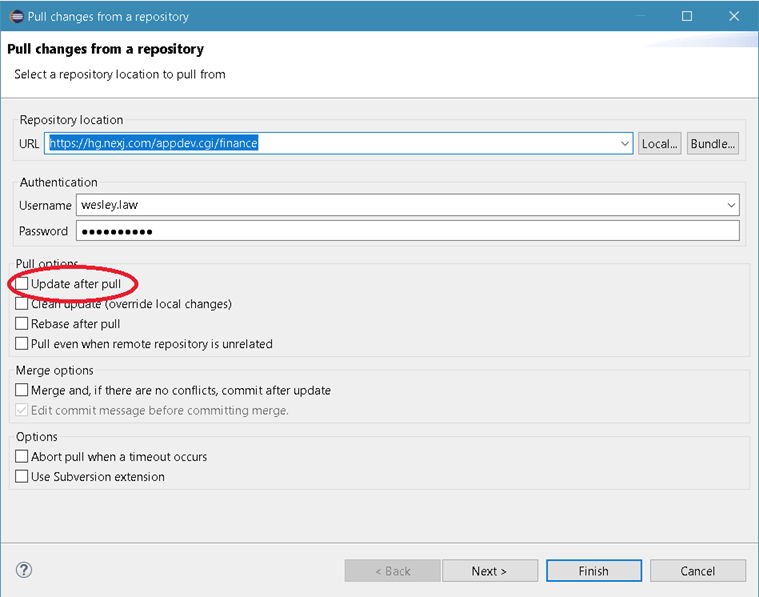Enable Abort pull when a timeout occurs

(22, 457)
